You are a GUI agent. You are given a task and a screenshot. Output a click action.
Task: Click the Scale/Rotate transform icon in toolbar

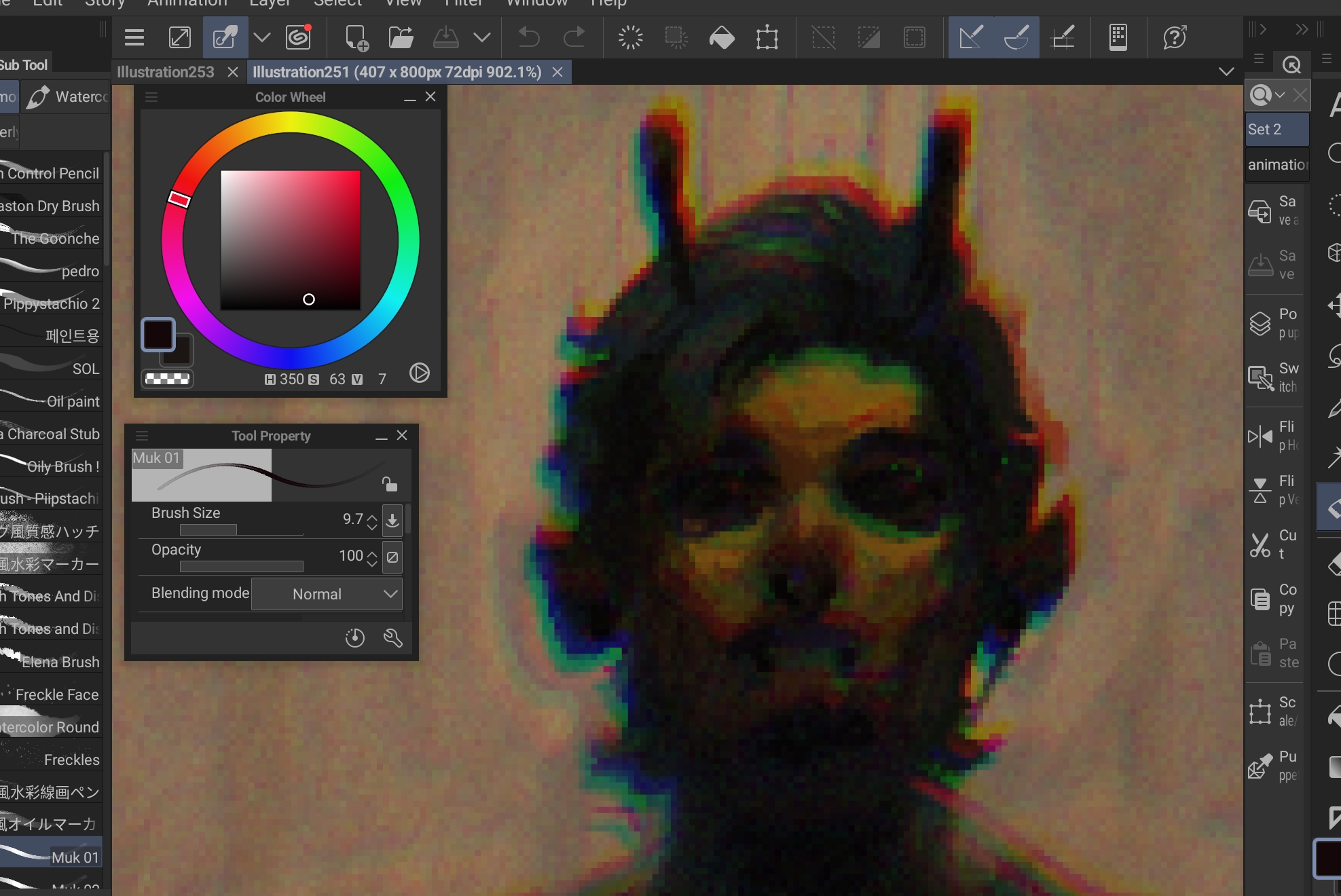click(767, 37)
